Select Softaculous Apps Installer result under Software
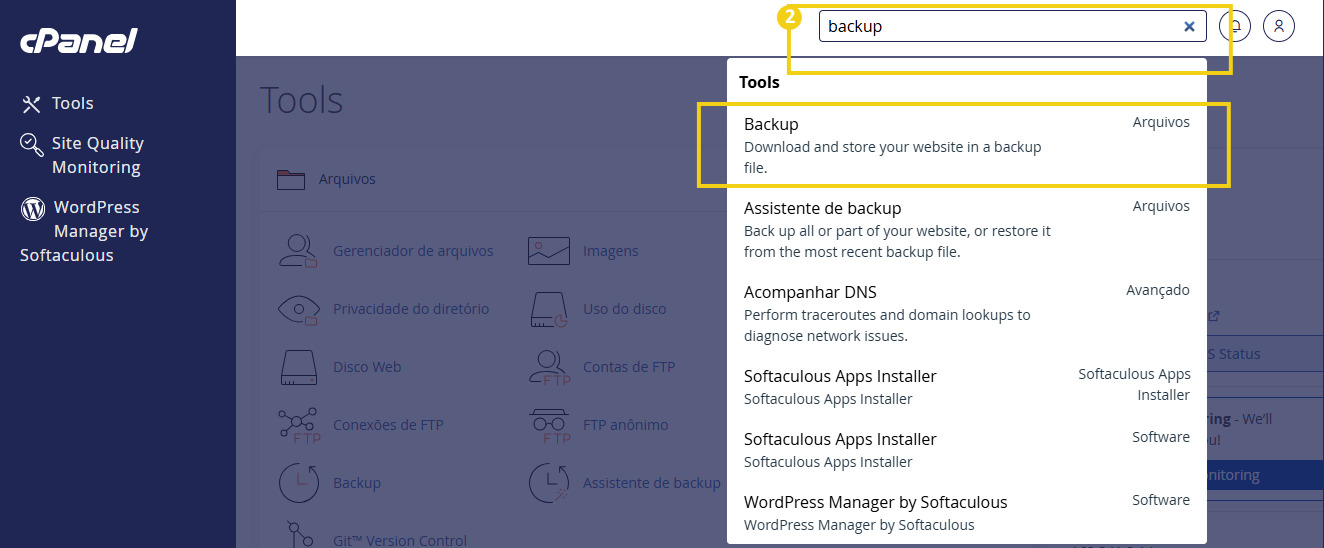The height and width of the screenshot is (548, 1324). [x=966, y=449]
